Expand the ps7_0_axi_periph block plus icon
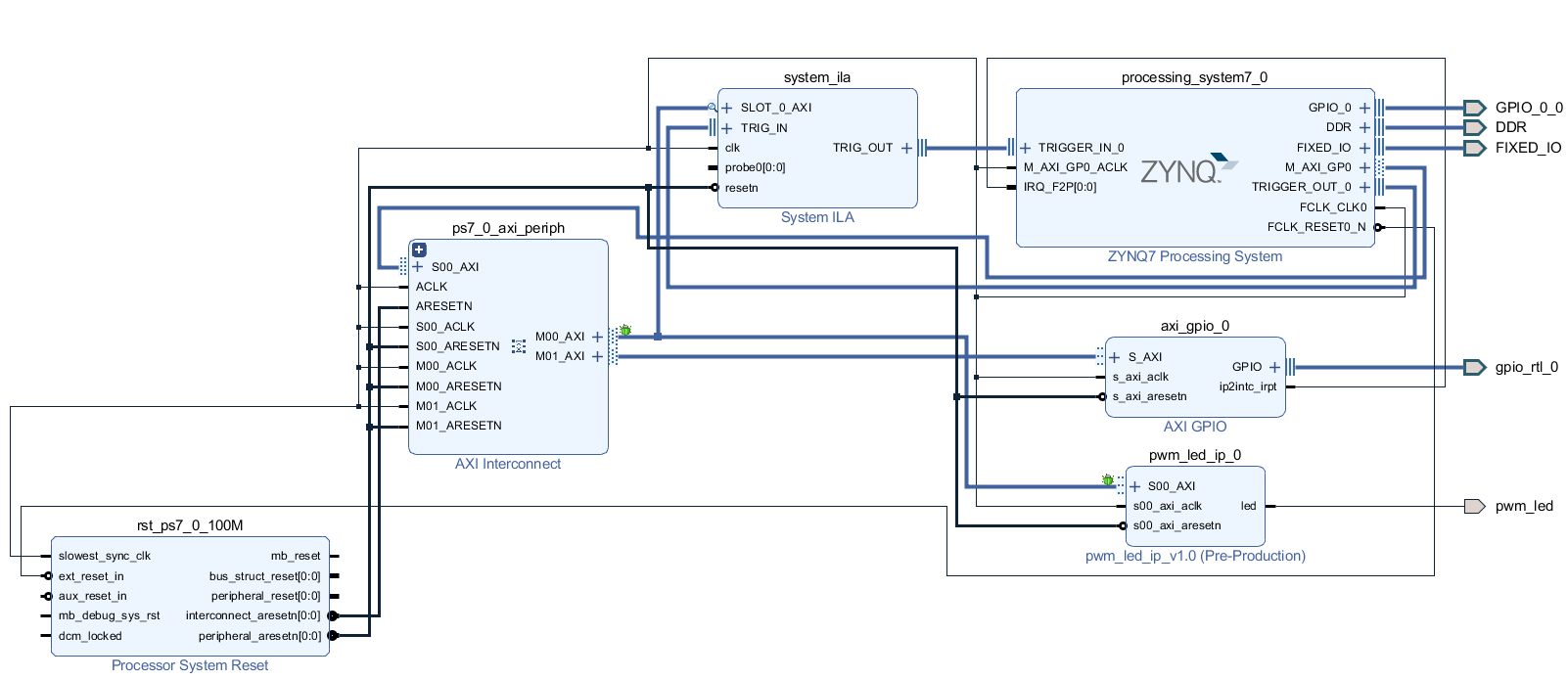The width and height of the screenshot is (1568, 680). click(419, 249)
